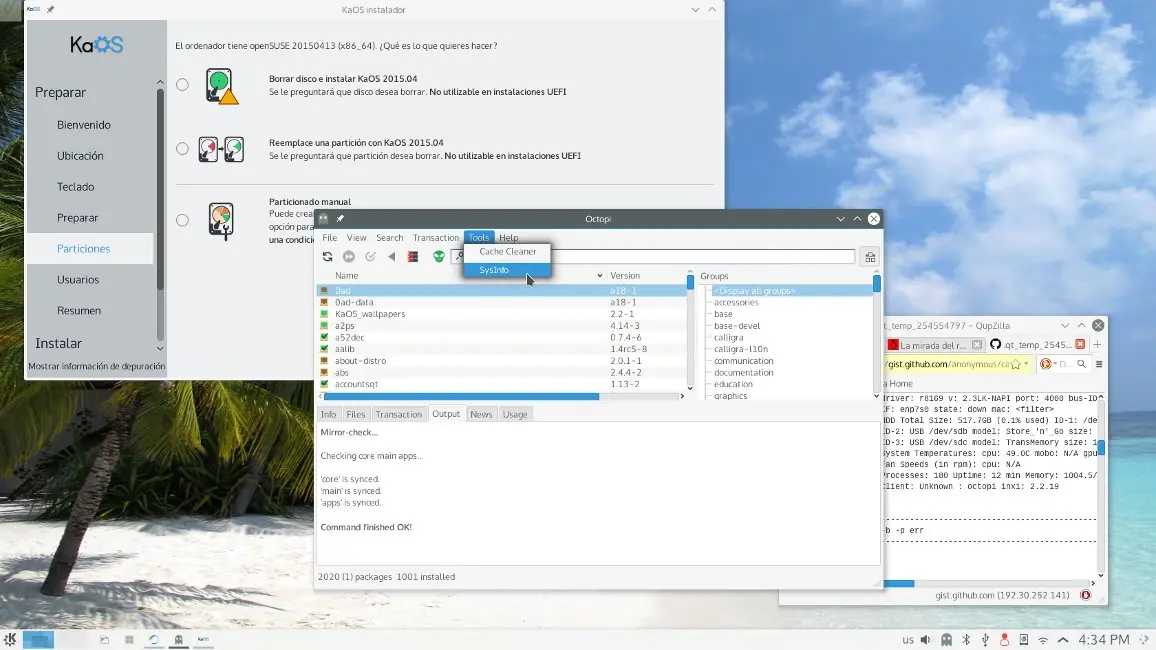Click the USB device tray icon
Viewport: 1156px width, 650px height.
point(985,640)
